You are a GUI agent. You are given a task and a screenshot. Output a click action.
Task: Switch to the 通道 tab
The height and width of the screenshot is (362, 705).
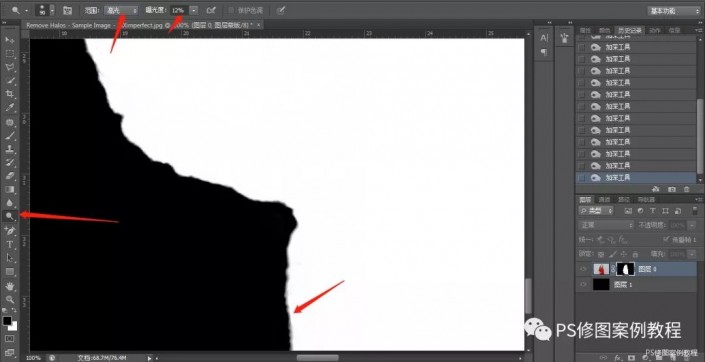coord(604,200)
